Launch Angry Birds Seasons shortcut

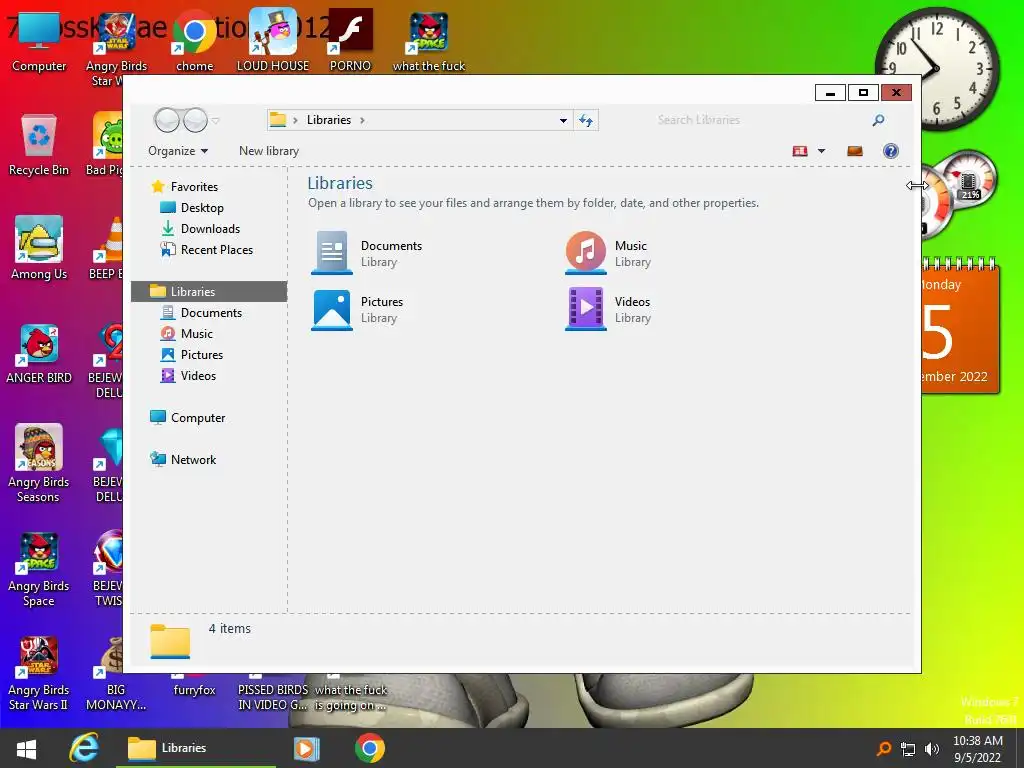click(x=39, y=464)
